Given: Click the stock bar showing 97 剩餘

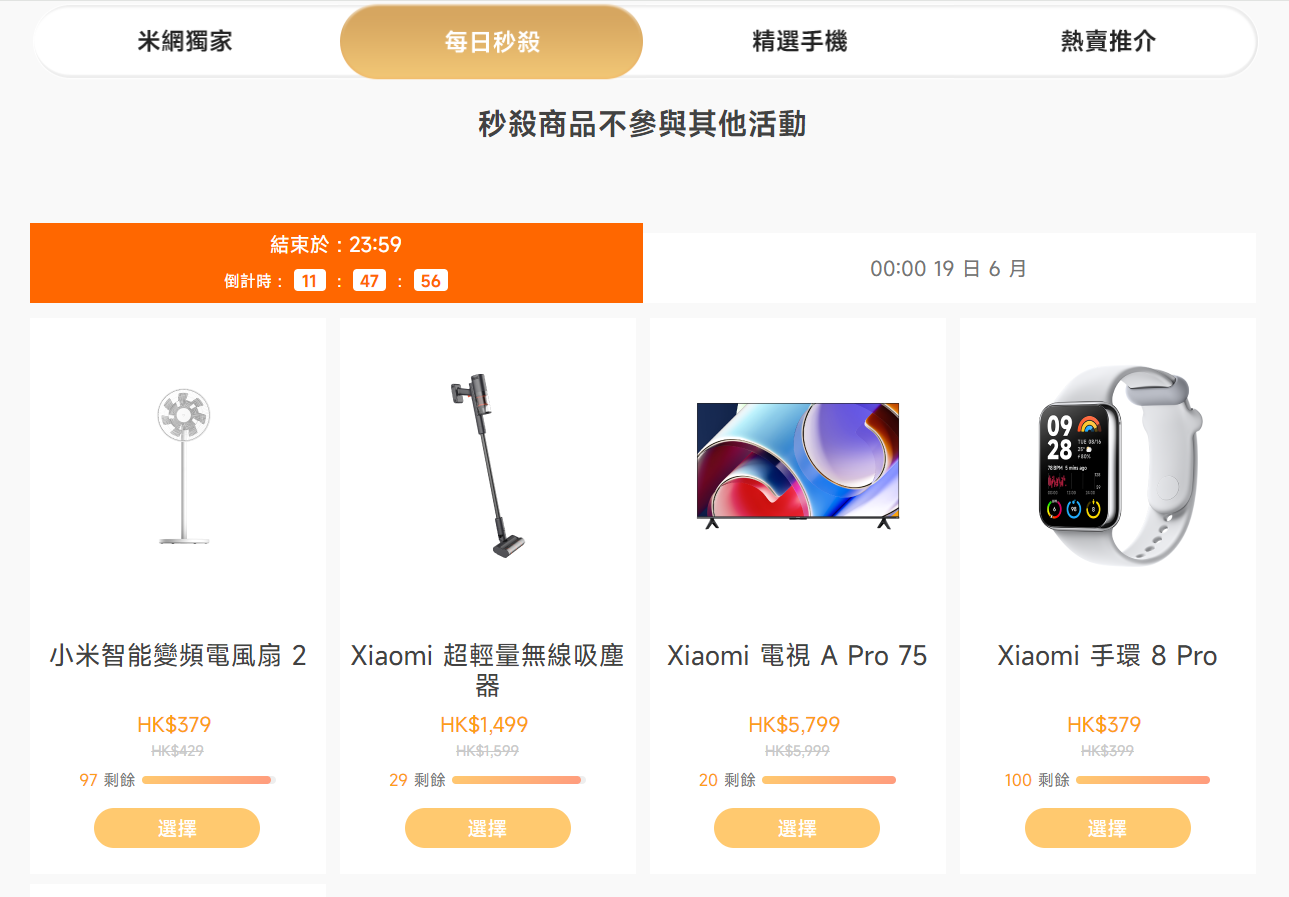Looking at the screenshot, I should pos(209,780).
